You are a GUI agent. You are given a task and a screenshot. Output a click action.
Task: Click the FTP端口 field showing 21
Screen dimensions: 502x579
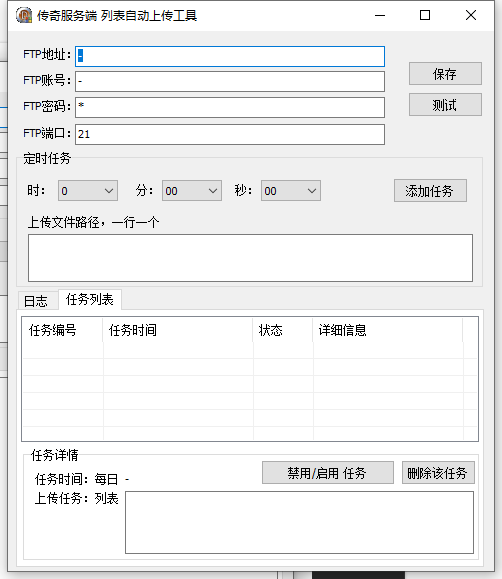230,134
